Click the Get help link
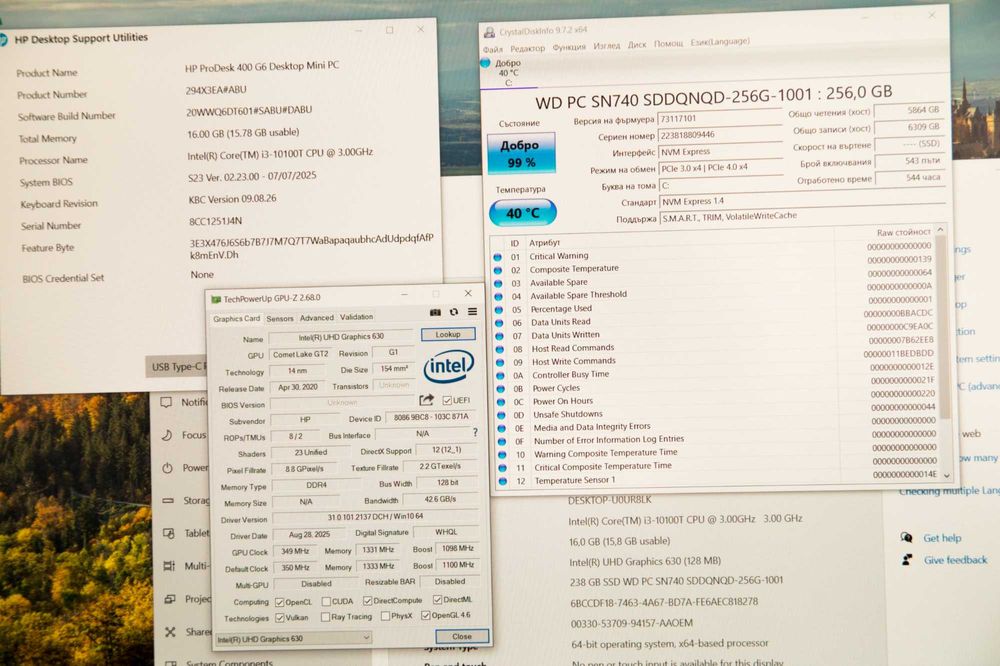Screen dimensions: 1000x666 pos(942,538)
